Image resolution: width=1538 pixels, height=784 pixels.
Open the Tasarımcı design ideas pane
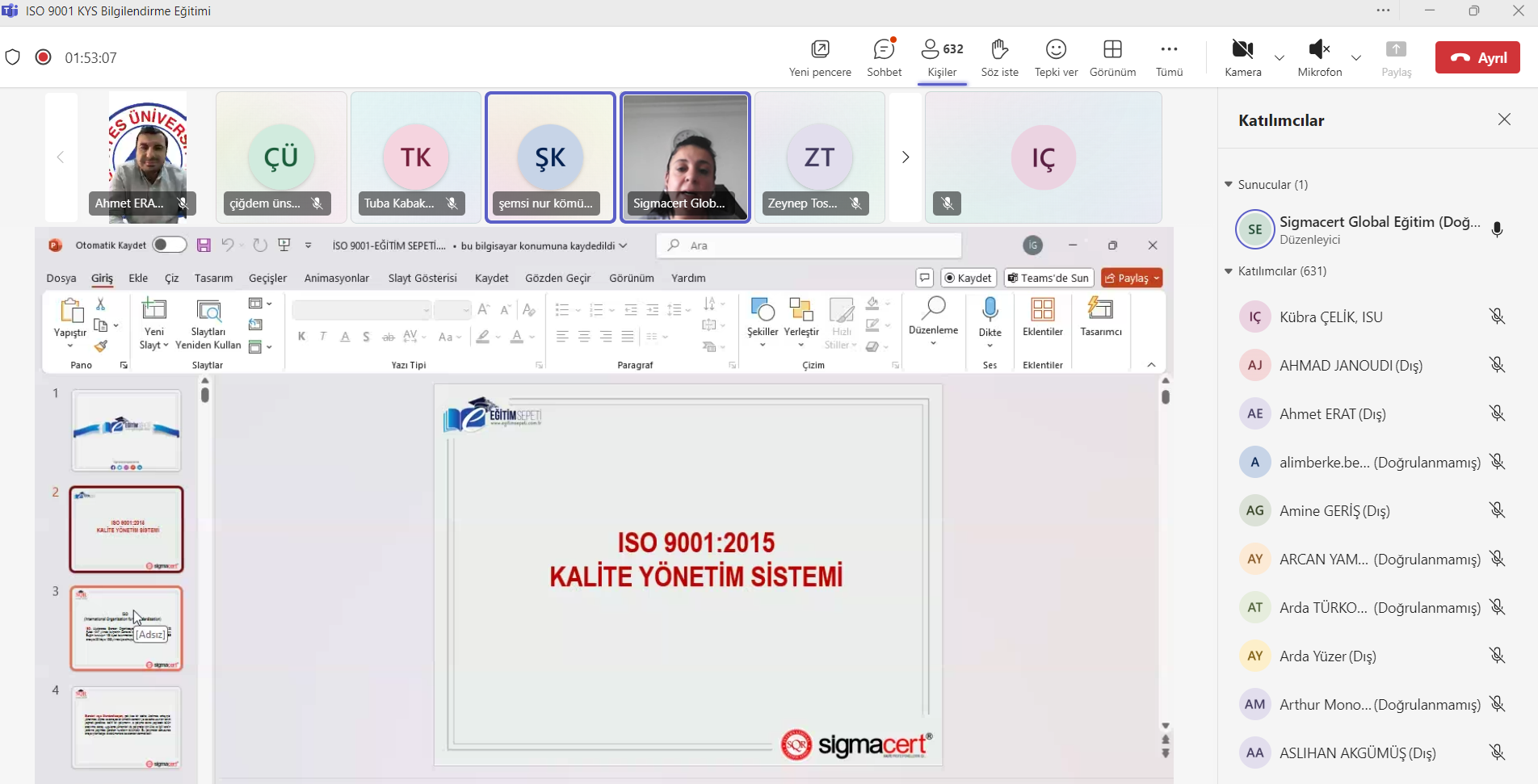point(1099,319)
